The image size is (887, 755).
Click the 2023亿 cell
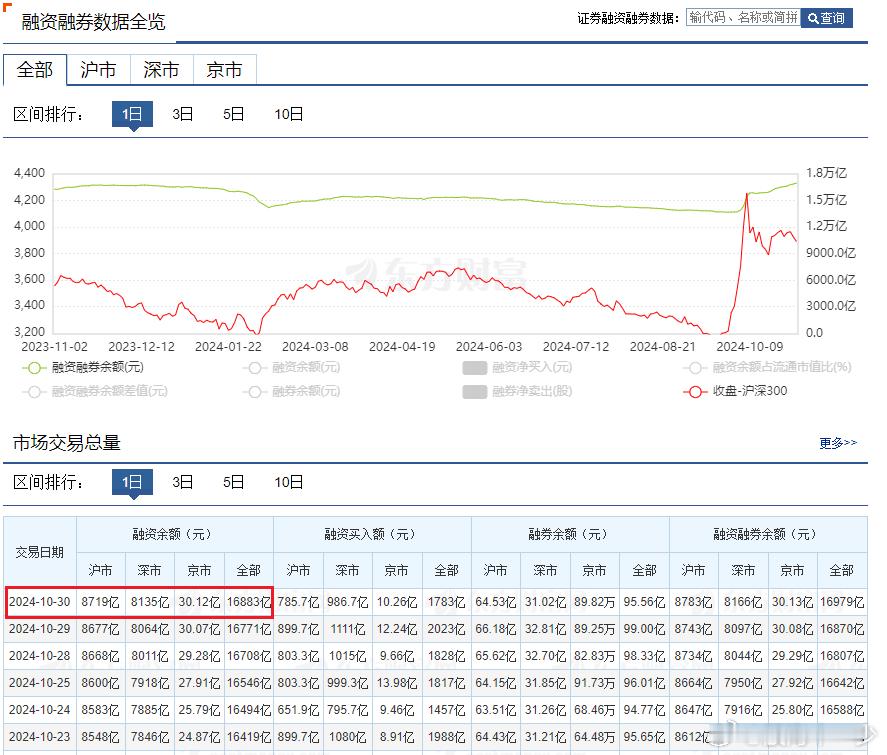pos(446,629)
